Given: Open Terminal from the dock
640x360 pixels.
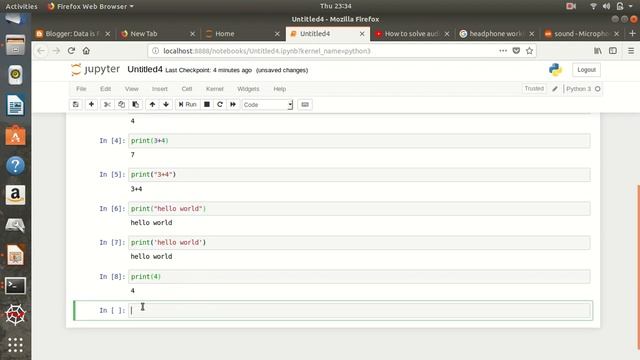Looking at the screenshot, I should (16, 286).
